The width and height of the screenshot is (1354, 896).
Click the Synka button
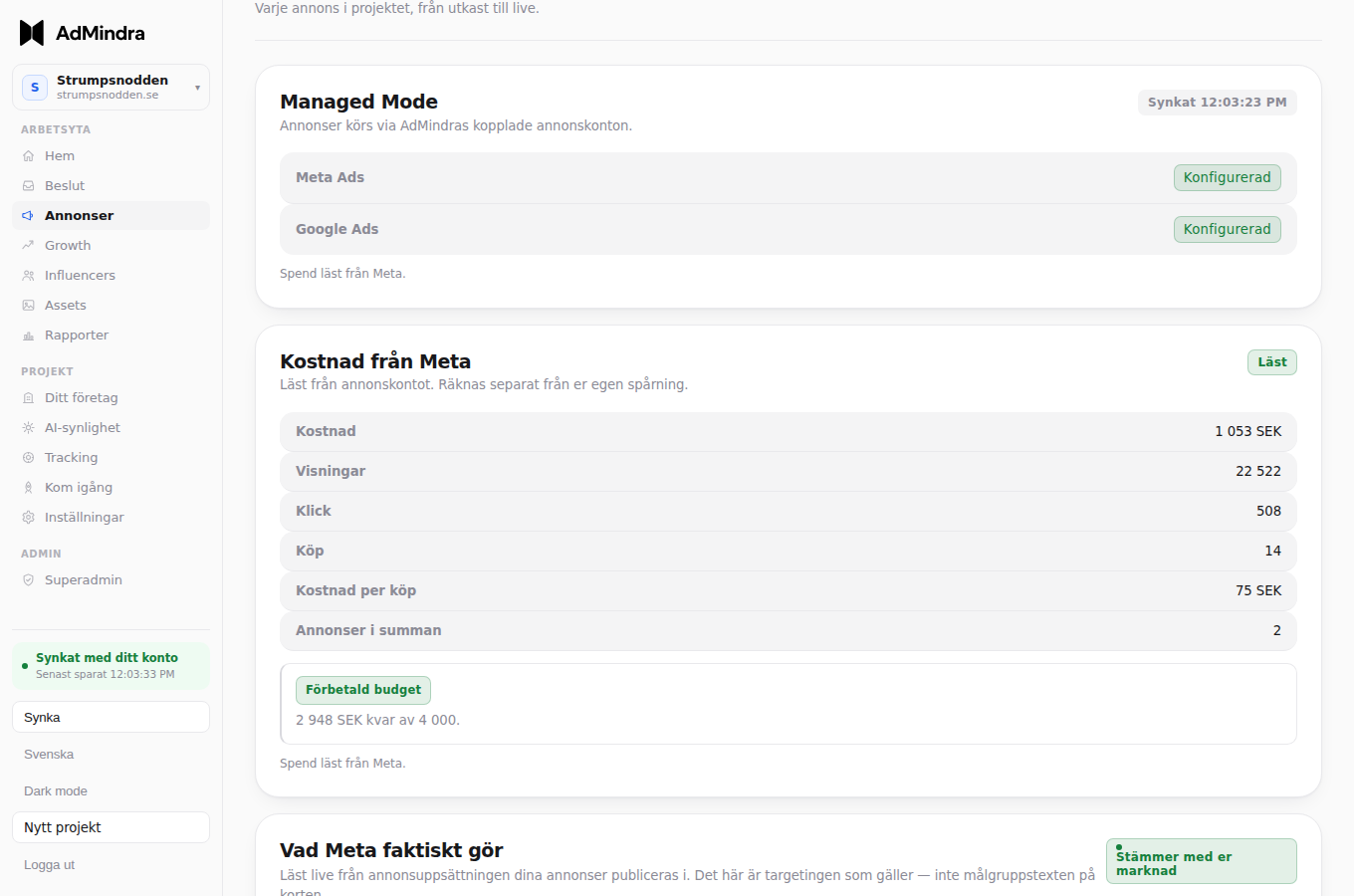tap(111, 717)
